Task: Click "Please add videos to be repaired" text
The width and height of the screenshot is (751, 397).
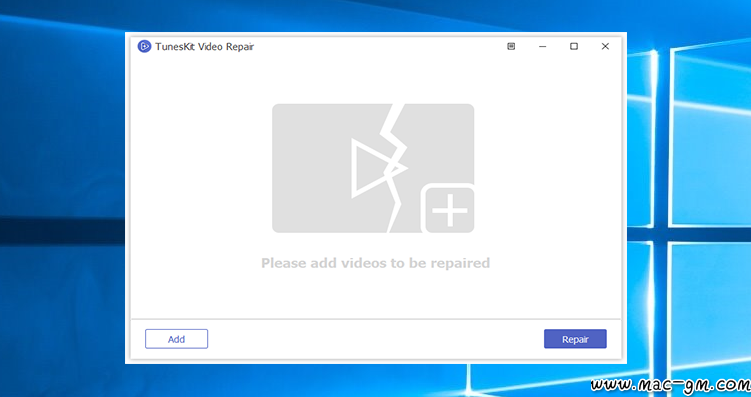Action: coord(376,263)
